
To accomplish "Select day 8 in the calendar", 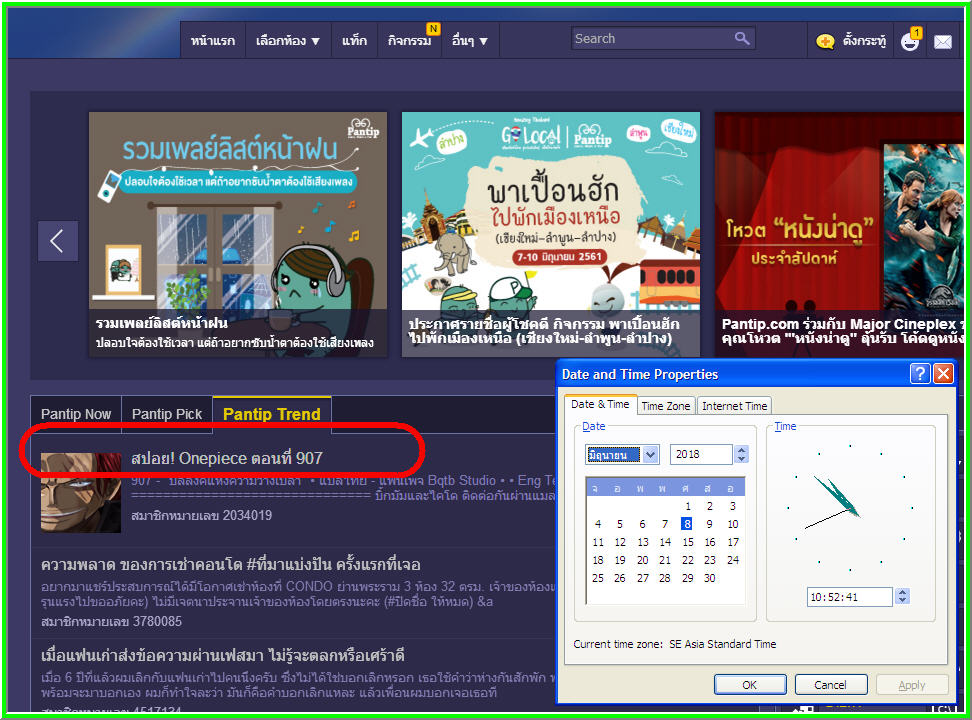I will [687, 524].
